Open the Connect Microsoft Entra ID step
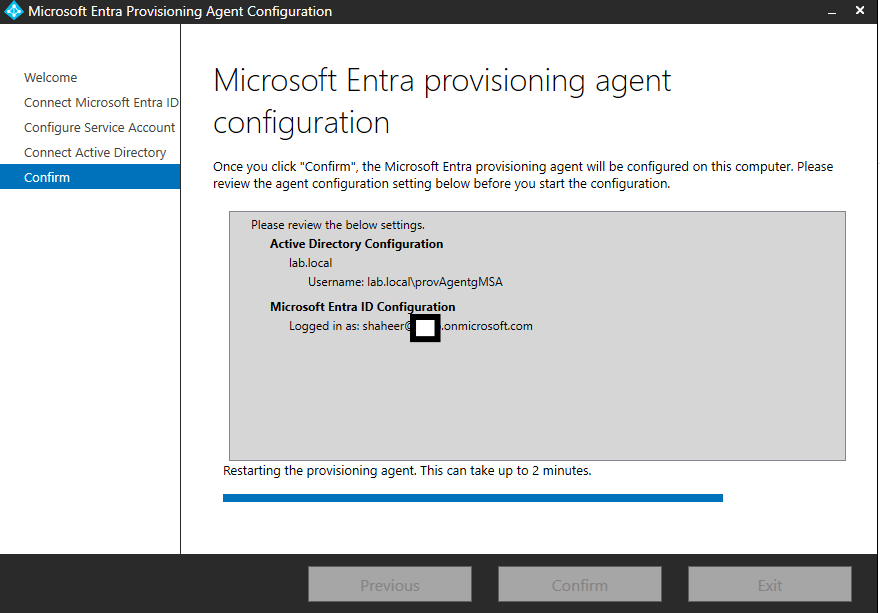This screenshot has height=613, width=880. [101, 103]
